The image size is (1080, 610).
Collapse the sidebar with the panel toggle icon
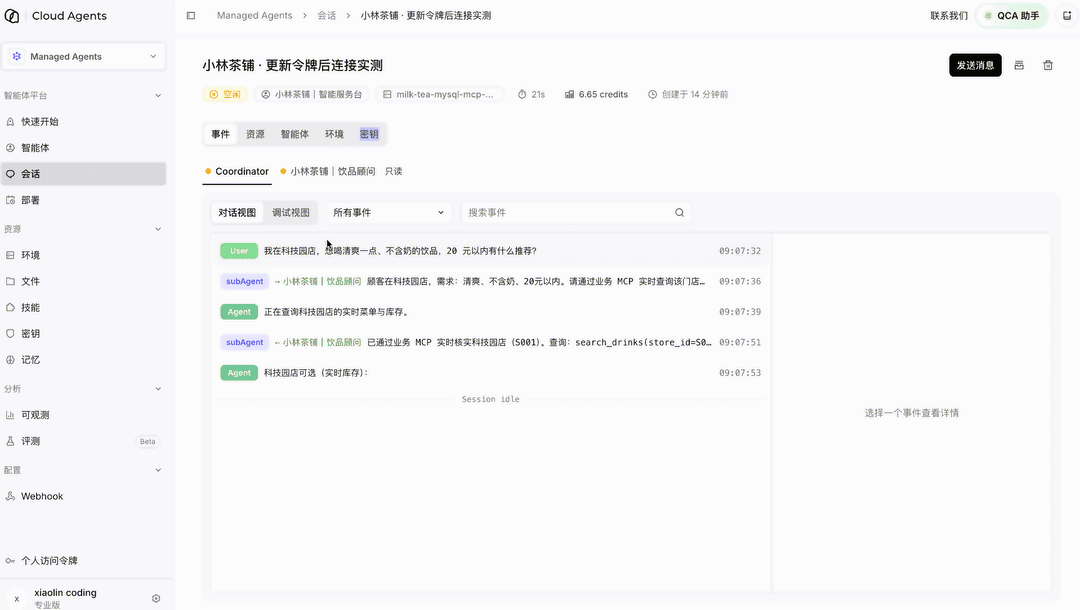191,15
